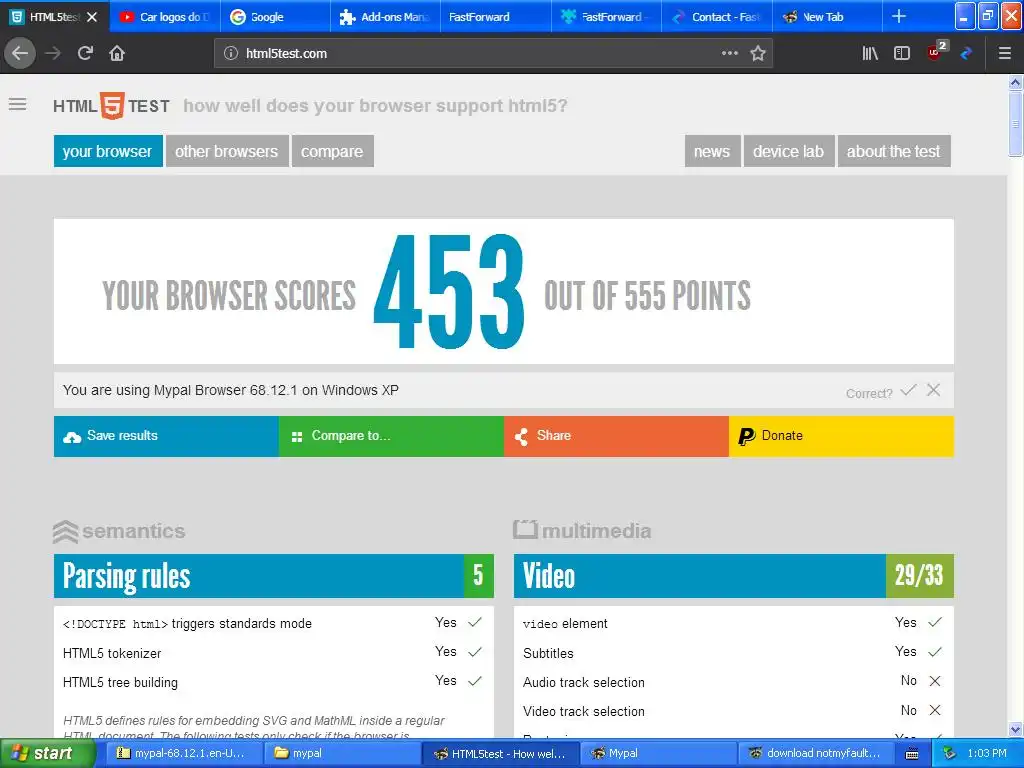Click the Donate button

841,436
